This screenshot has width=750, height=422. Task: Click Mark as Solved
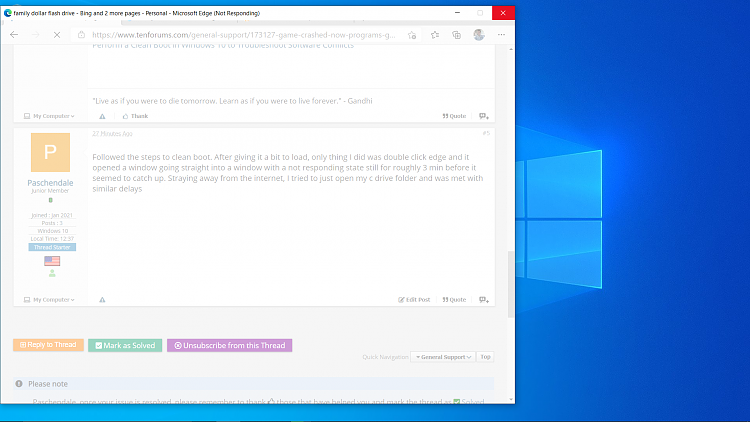tap(125, 345)
